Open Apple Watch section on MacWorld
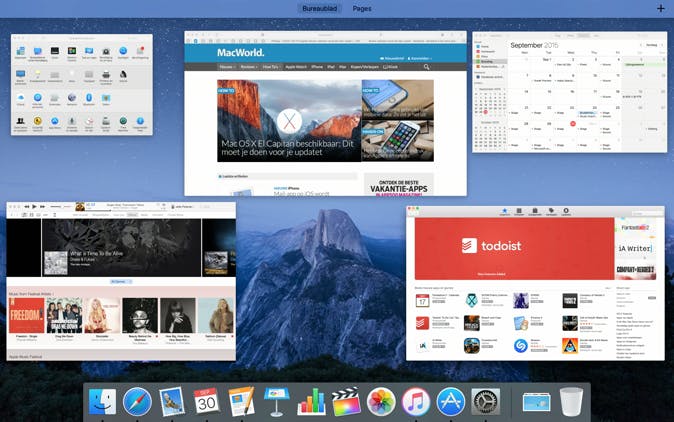Screen dimensions: 674x422 pyautogui.click(x=296, y=67)
